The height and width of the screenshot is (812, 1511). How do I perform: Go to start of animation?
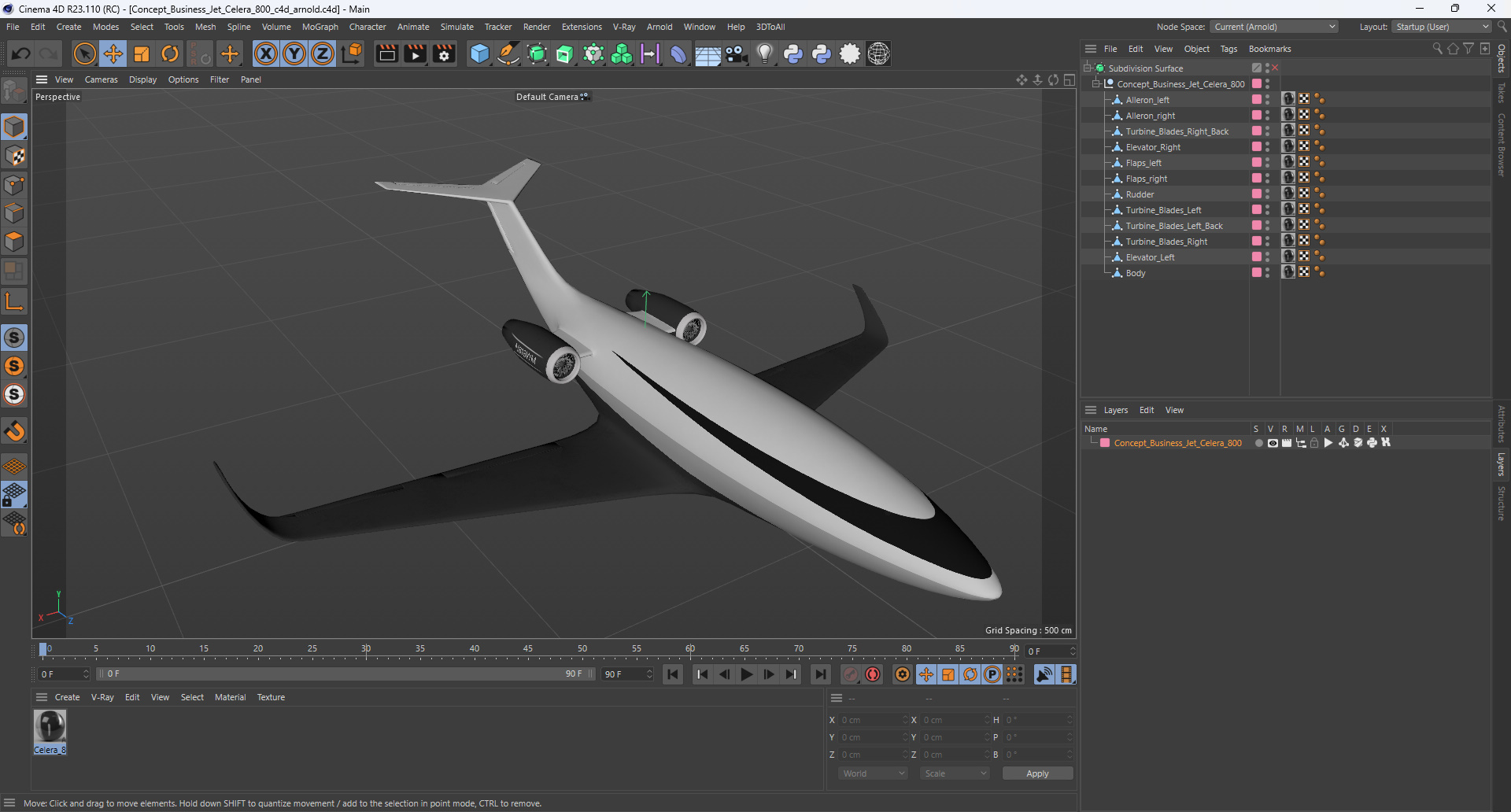tap(673, 674)
